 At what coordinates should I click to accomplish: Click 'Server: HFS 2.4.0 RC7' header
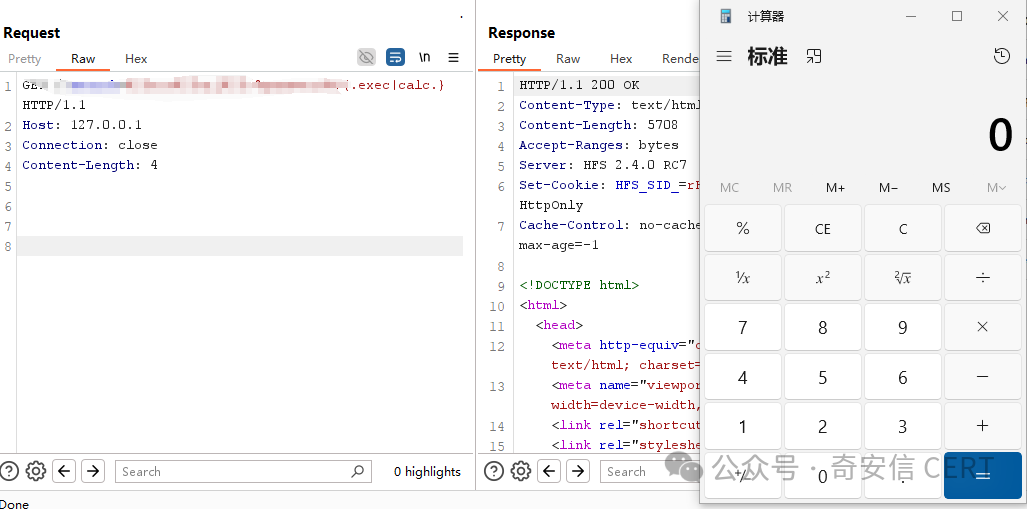(x=603, y=165)
